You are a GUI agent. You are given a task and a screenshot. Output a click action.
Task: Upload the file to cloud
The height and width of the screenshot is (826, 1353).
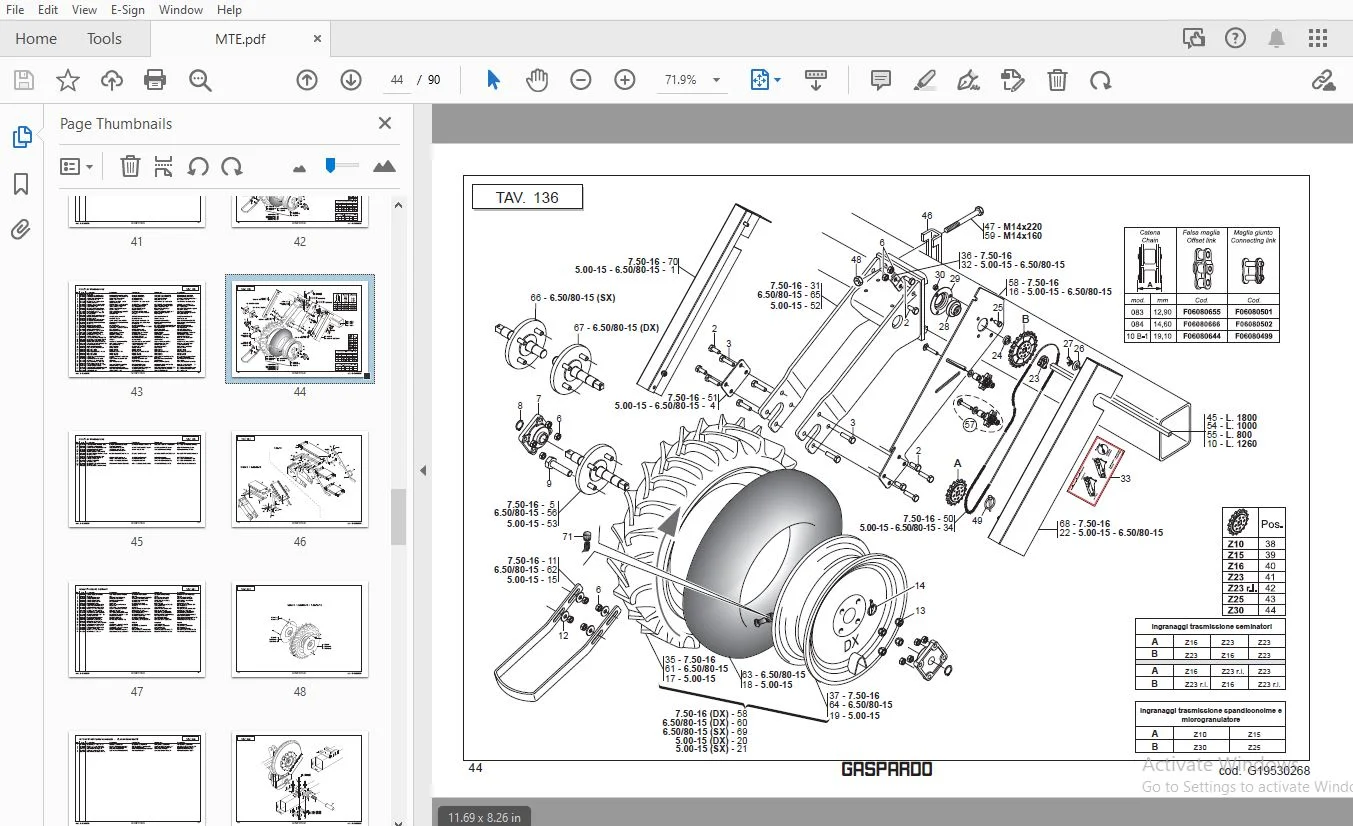[x=111, y=80]
